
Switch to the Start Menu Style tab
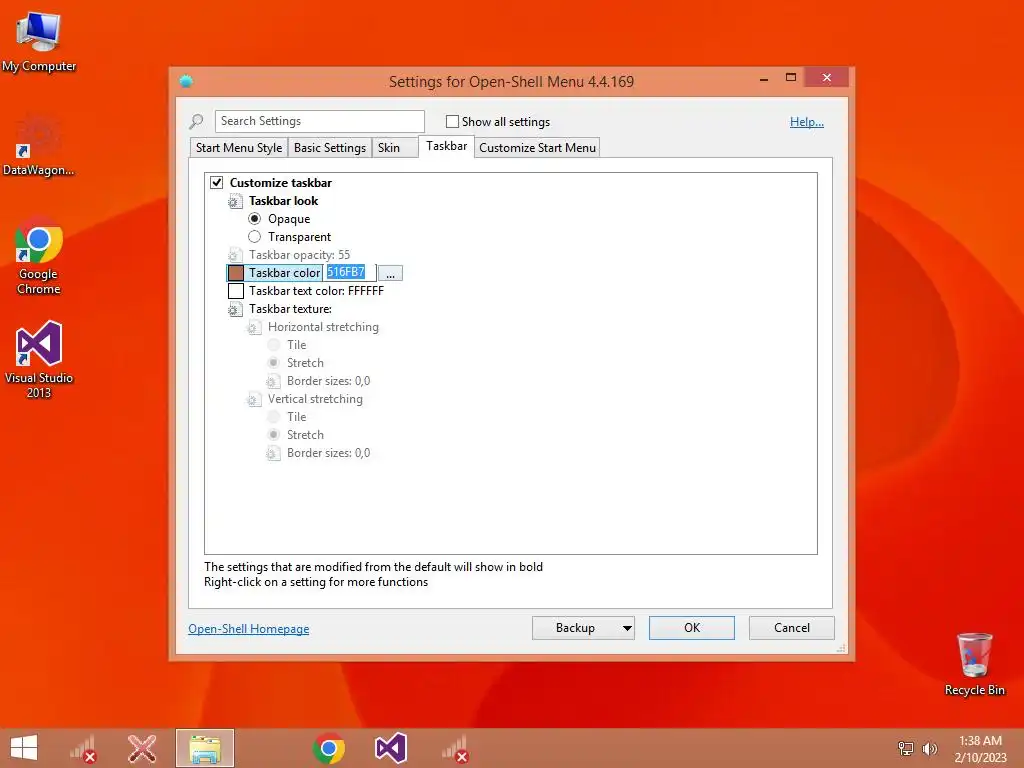coord(239,148)
